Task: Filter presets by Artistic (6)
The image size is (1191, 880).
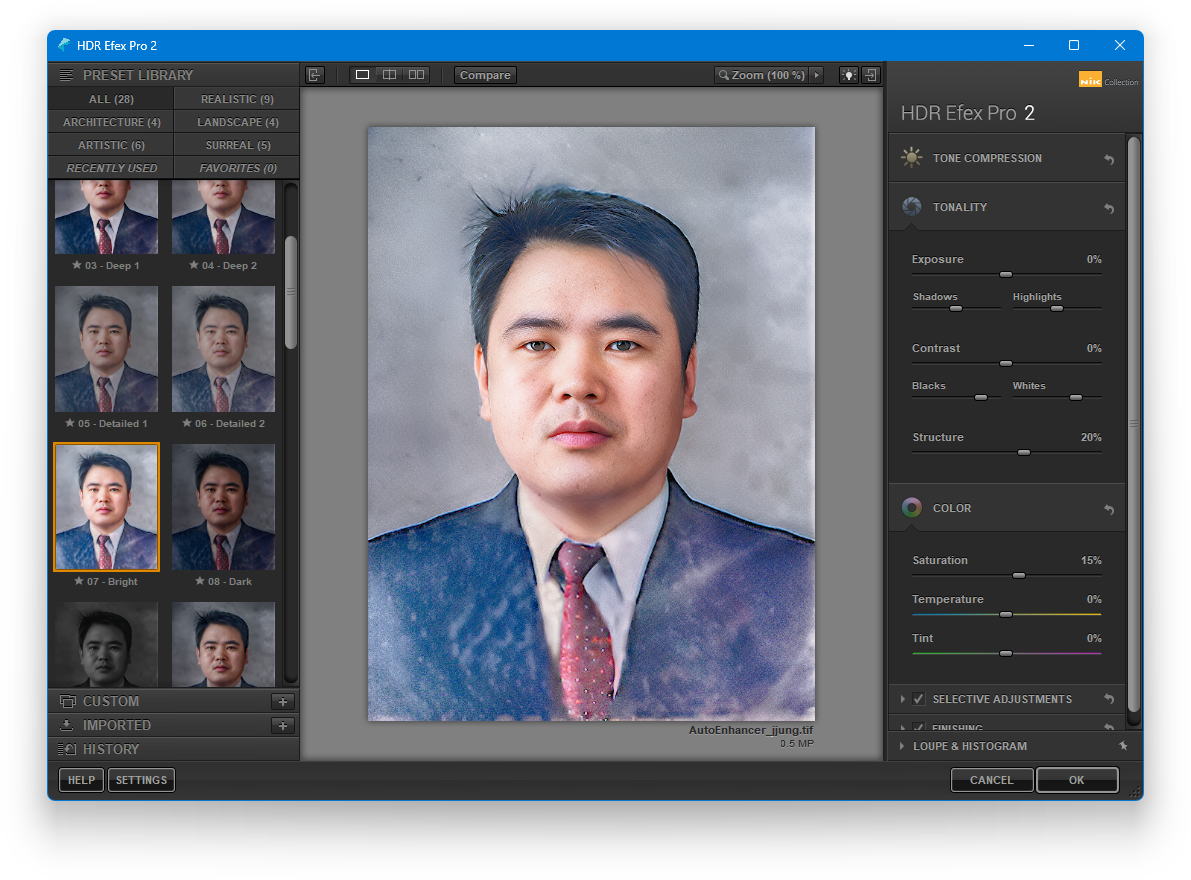Action: (x=111, y=145)
